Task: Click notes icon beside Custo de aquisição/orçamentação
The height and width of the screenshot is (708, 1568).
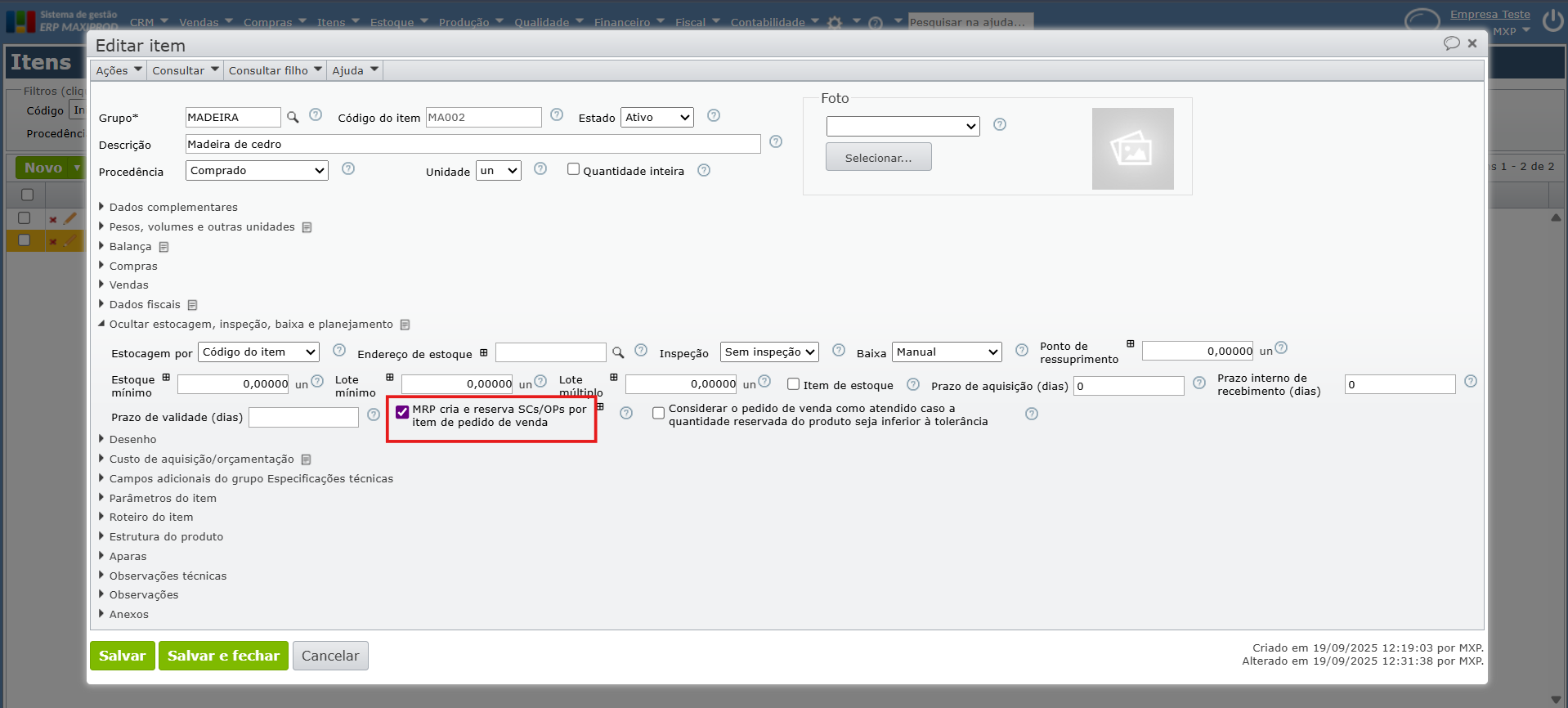Action: [307, 459]
